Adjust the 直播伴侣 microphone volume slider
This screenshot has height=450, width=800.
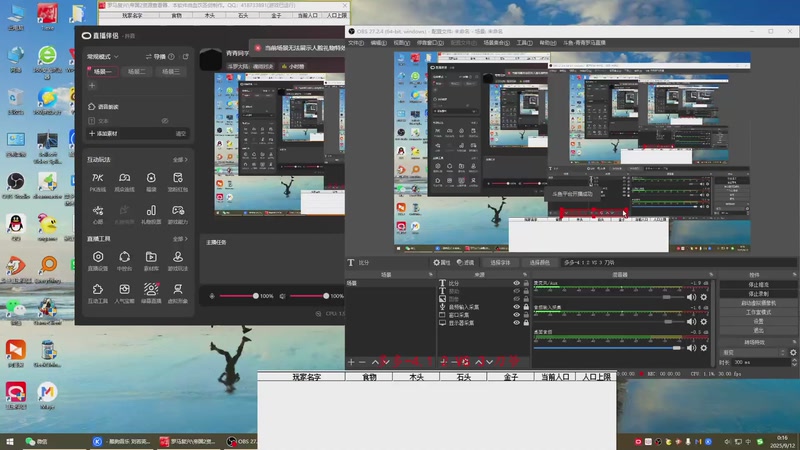pyautogui.click(x=238, y=296)
